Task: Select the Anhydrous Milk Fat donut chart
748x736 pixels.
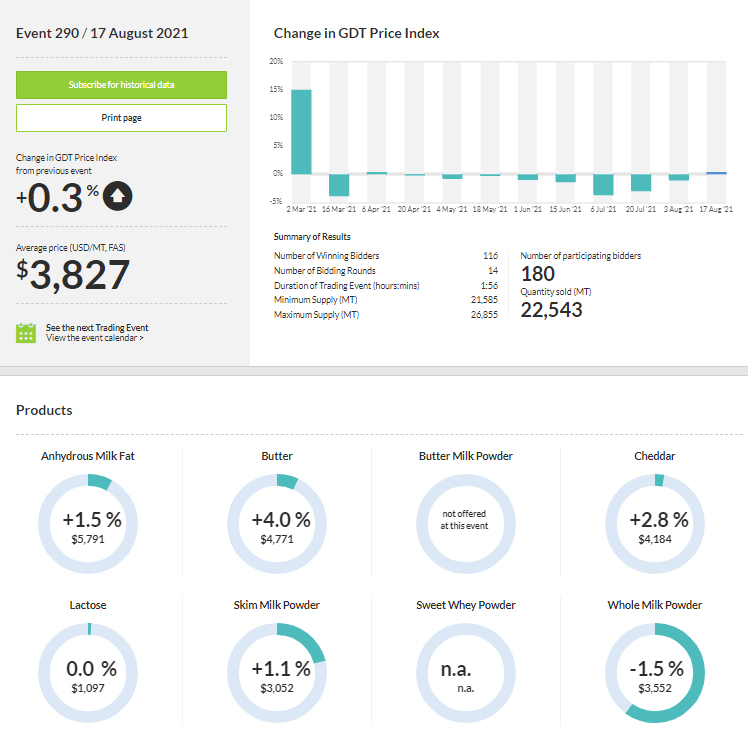Action: pos(88,524)
